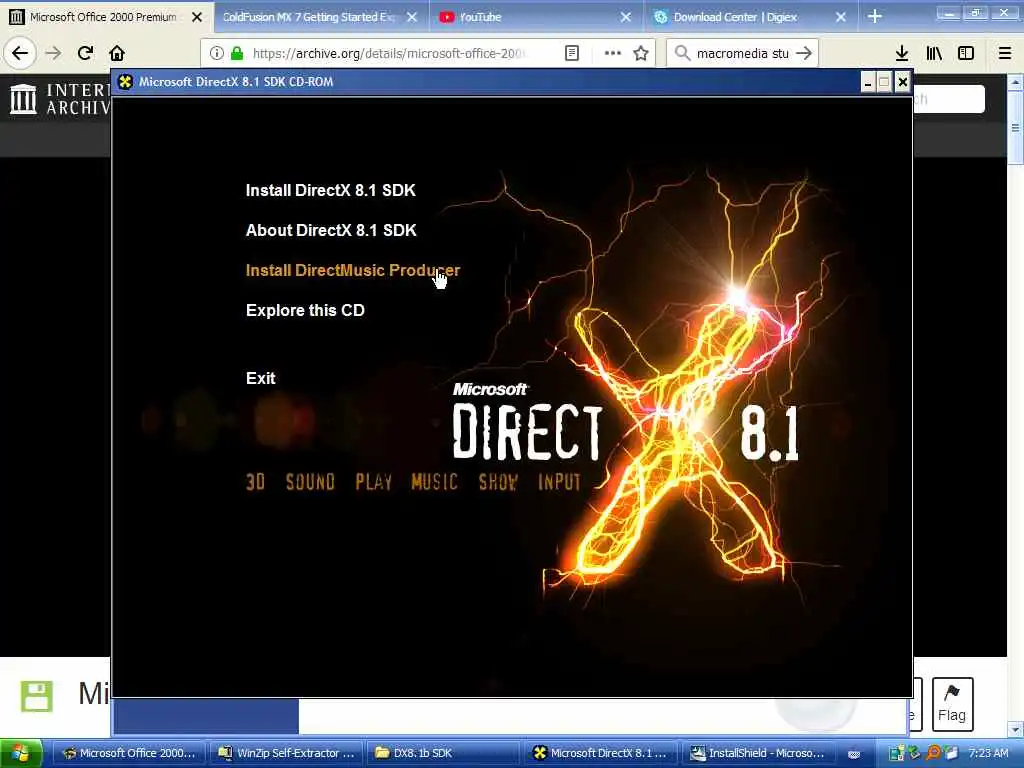
Task: Close the ColdFusion MX 7 tab
Action: pyautogui.click(x=412, y=17)
